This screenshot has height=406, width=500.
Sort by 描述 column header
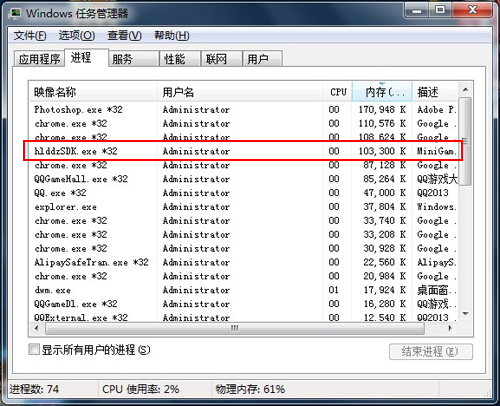pos(435,92)
